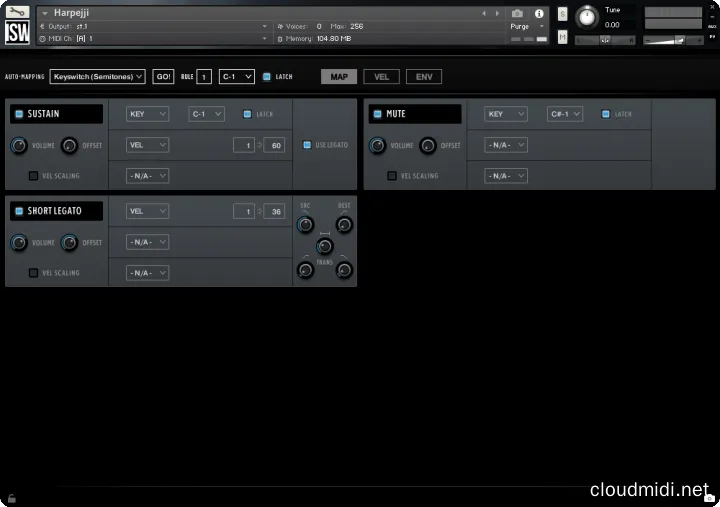Click the ISW logo

point(17,33)
